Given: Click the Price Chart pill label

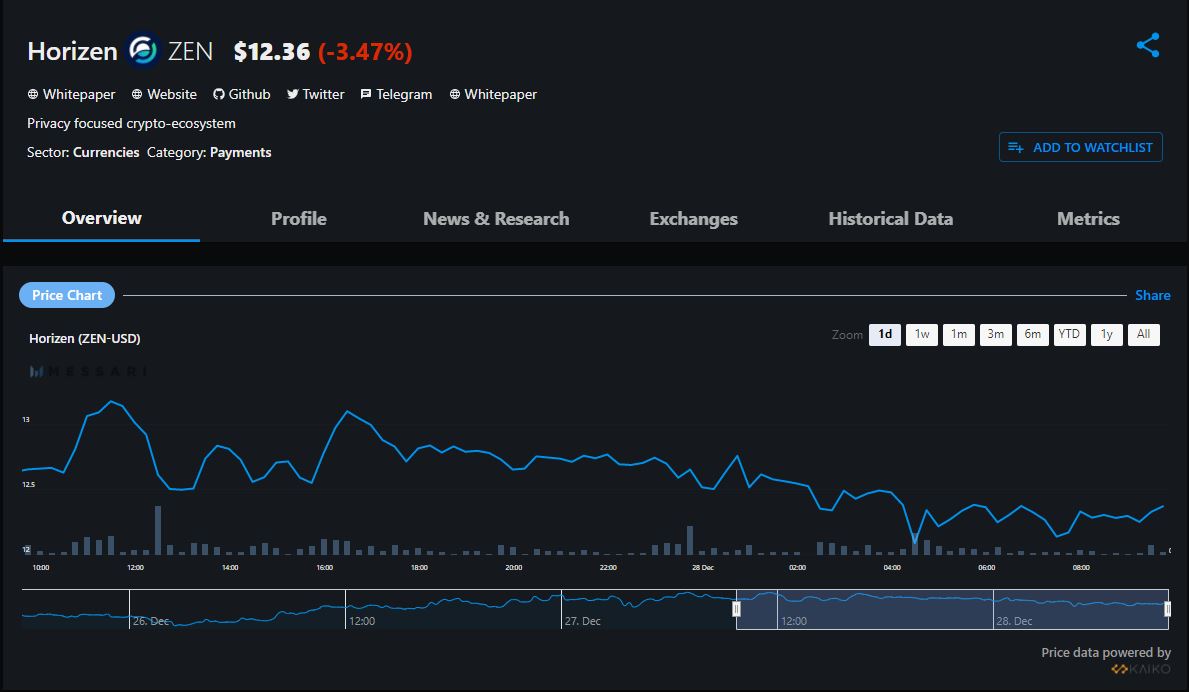Looking at the screenshot, I should 67,295.
